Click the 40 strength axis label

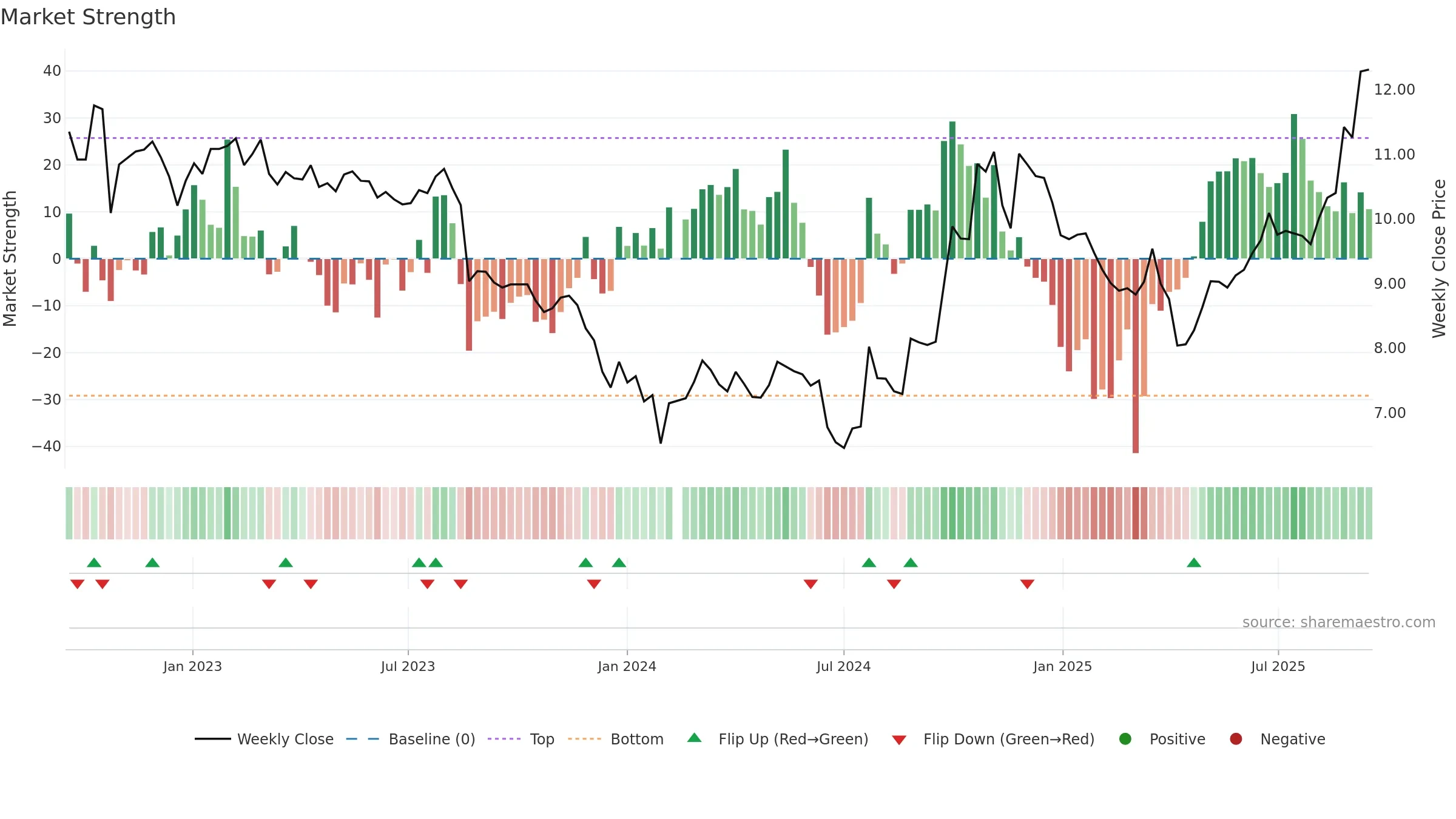pyautogui.click(x=52, y=71)
